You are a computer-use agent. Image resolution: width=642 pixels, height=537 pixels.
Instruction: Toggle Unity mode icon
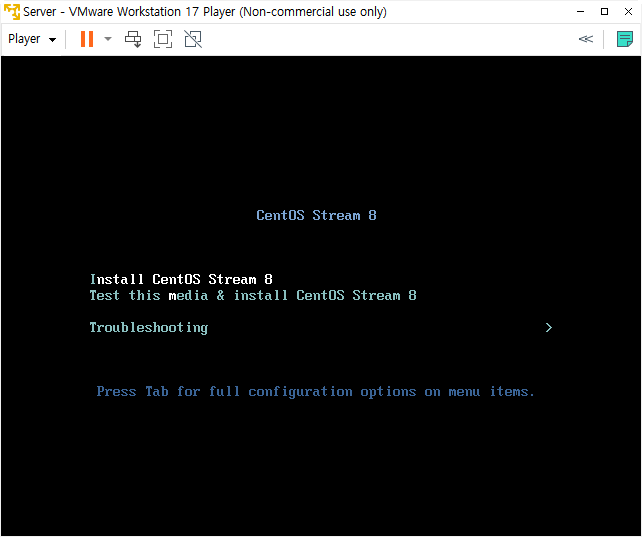click(x=193, y=39)
